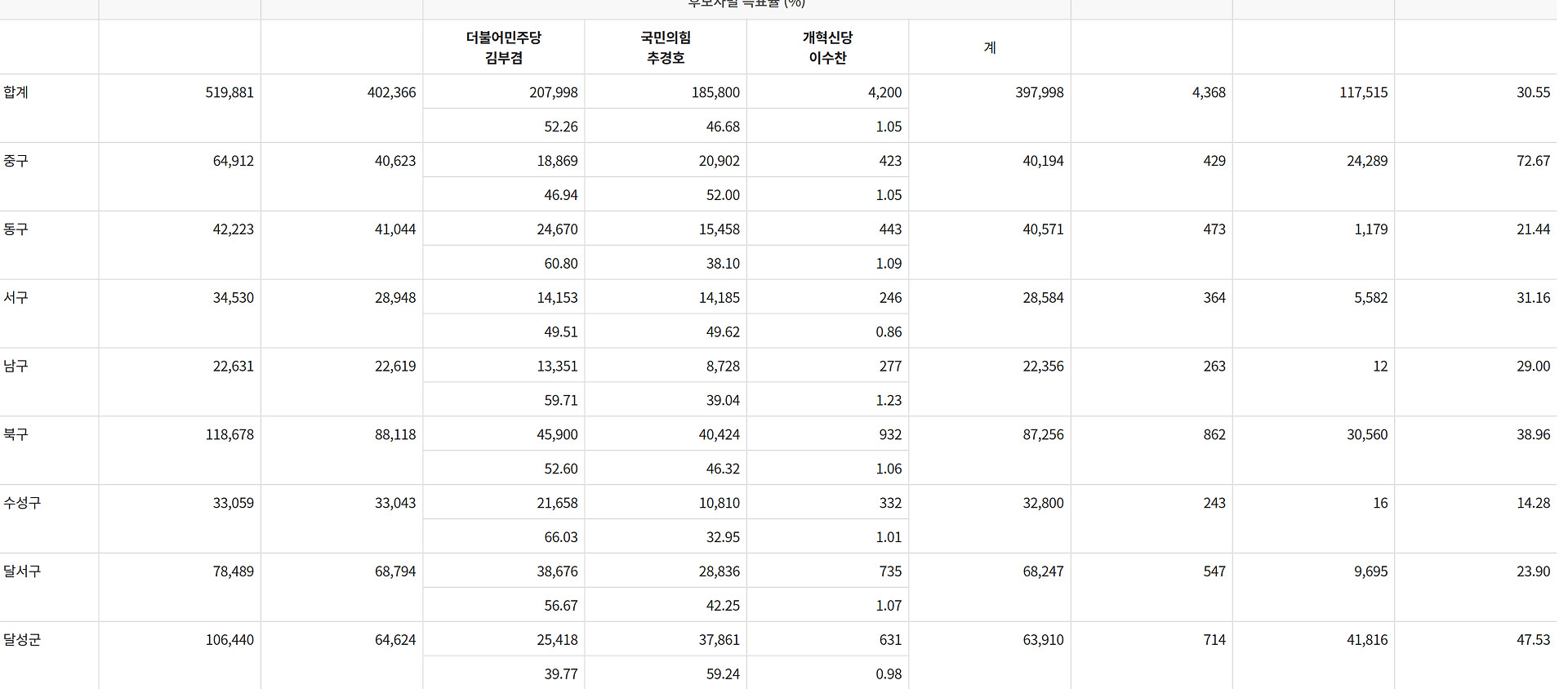Select the 서구 row label
1568x689 pixels.
click(16, 298)
